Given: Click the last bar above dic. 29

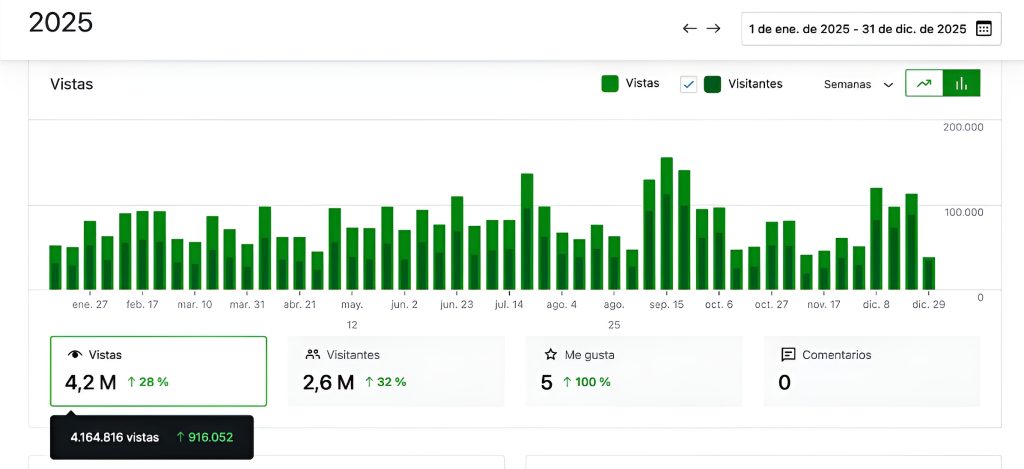Looking at the screenshot, I should tap(929, 273).
